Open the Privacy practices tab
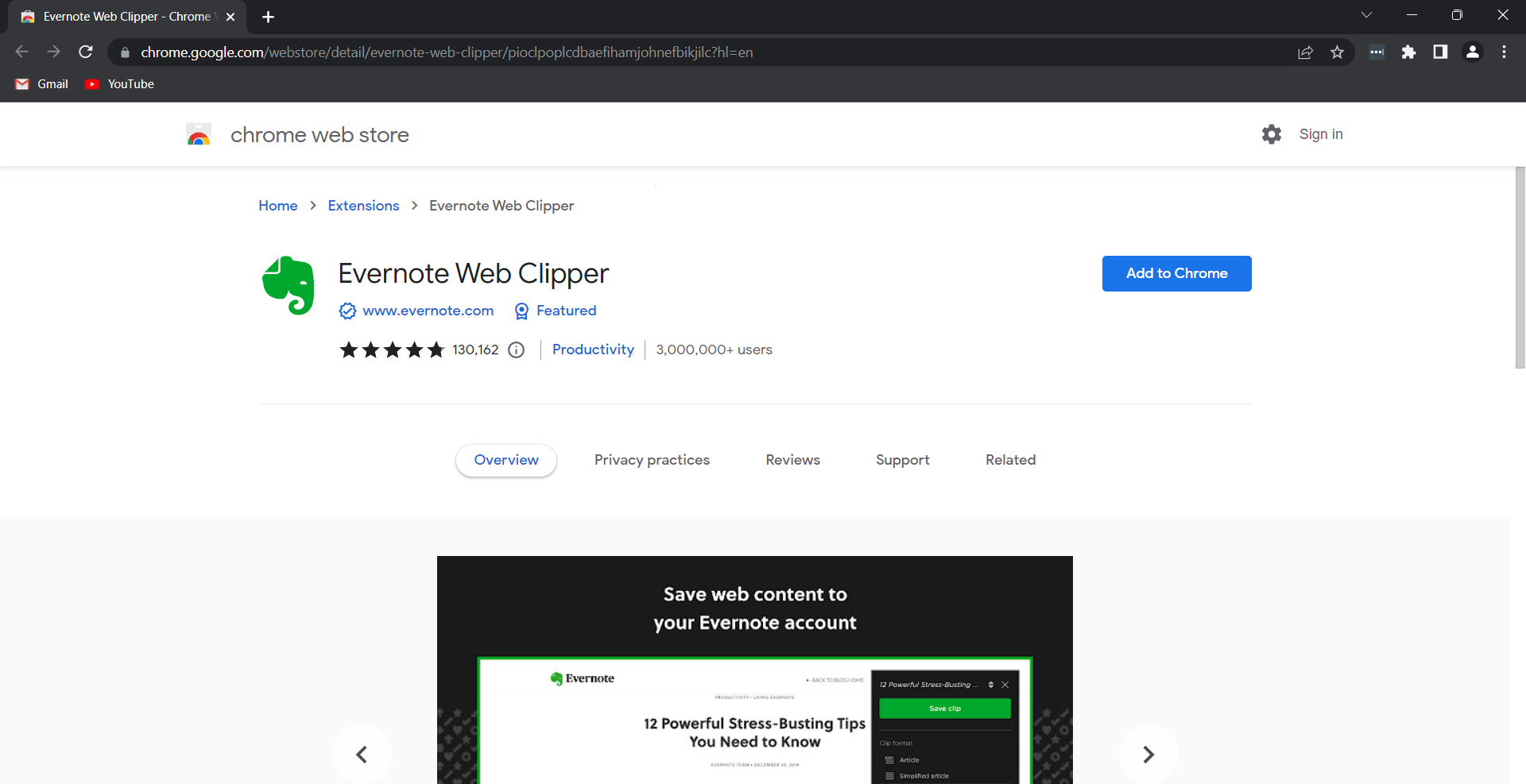This screenshot has width=1526, height=784. pyautogui.click(x=652, y=460)
